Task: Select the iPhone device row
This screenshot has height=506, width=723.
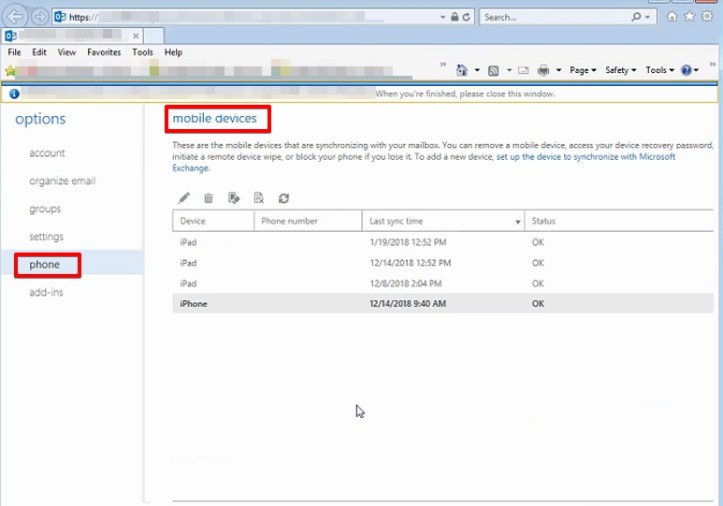Action: [300, 304]
